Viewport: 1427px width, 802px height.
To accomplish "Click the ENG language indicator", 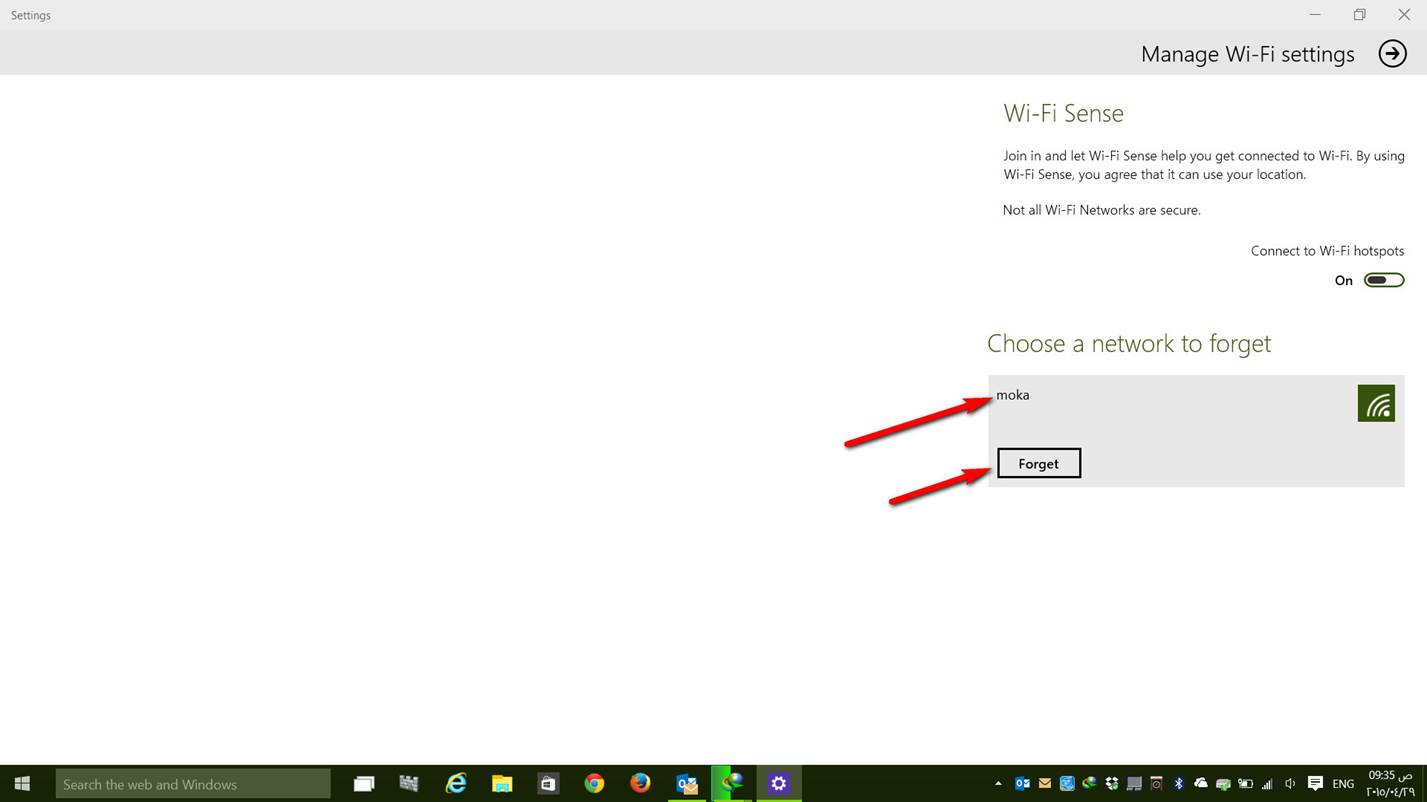I will pos(1343,784).
